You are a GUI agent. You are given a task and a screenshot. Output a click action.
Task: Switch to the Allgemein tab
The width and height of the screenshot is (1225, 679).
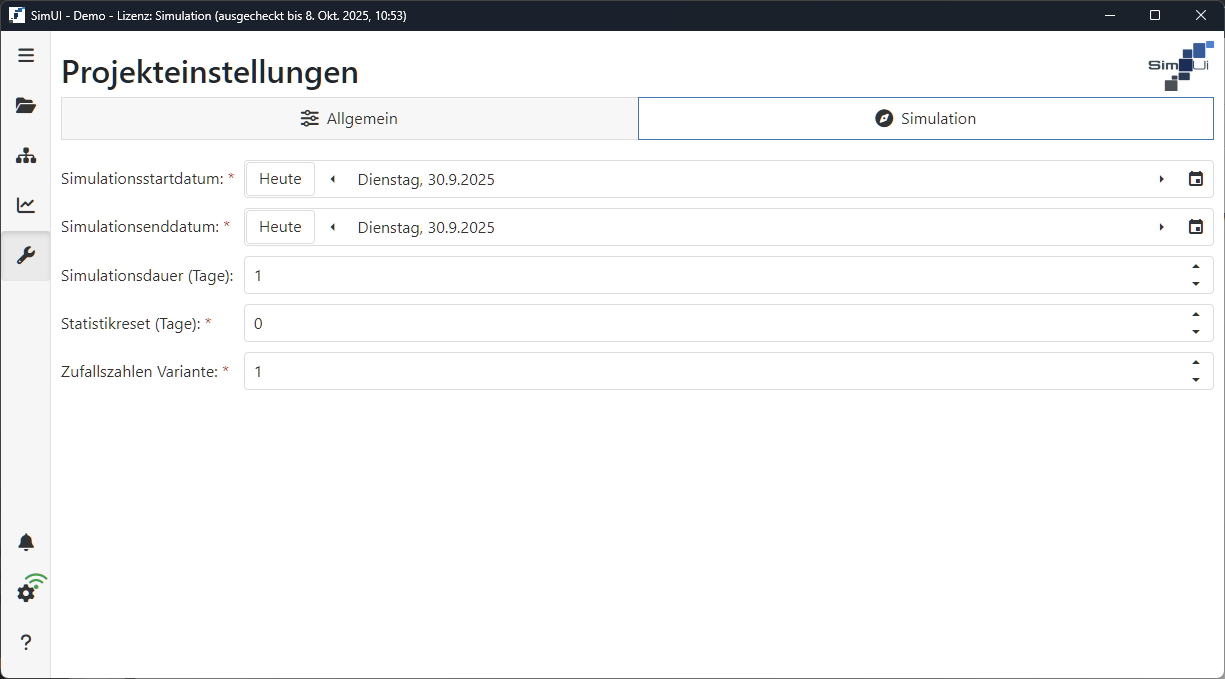click(x=349, y=118)
